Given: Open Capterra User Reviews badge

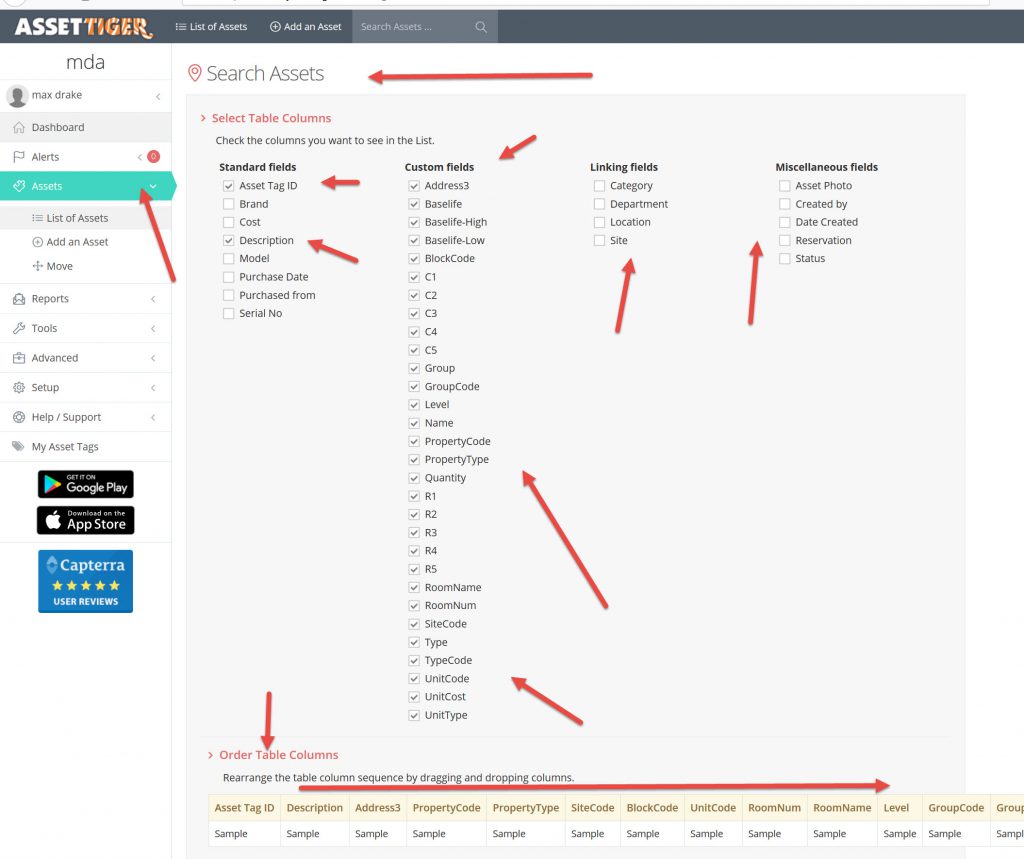Looking at the screenshot, I should (x=85, y=581).
